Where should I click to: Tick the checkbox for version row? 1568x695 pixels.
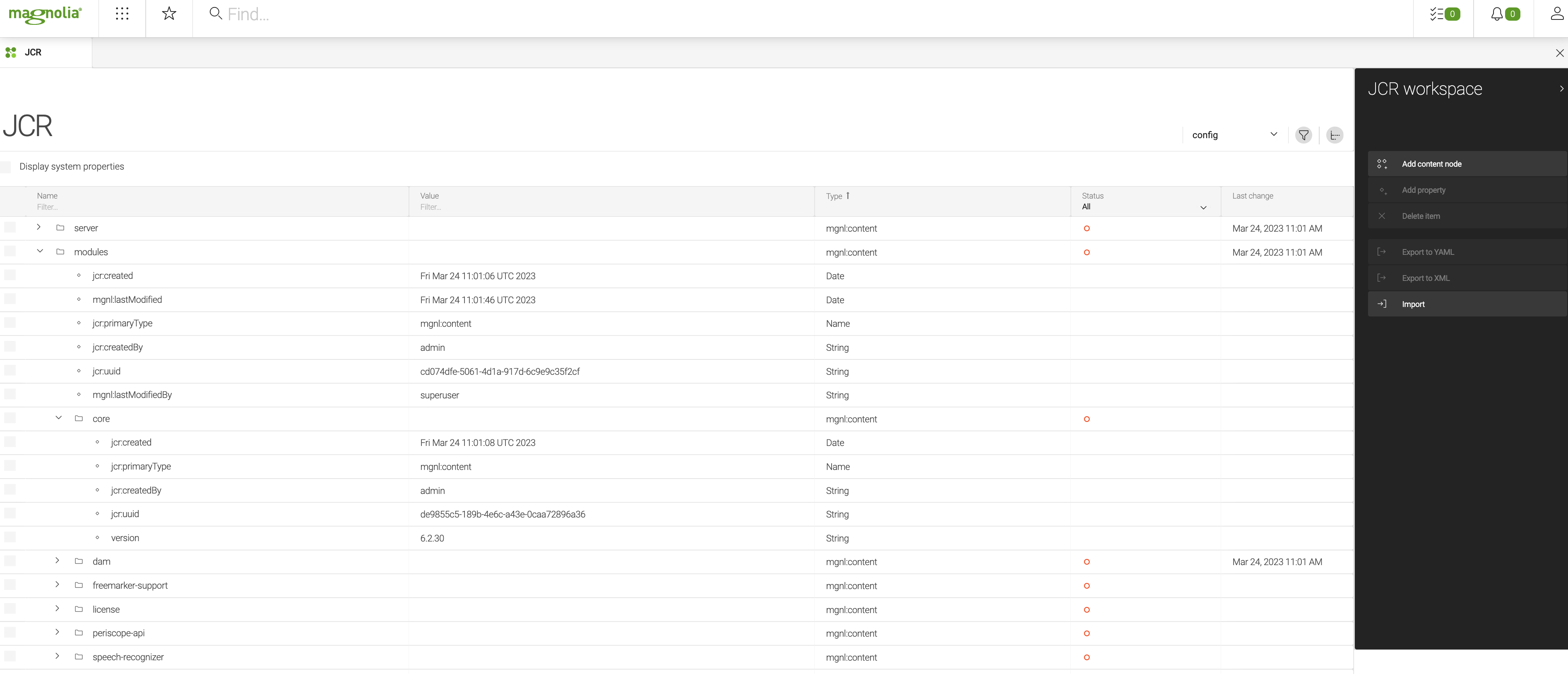click(10, 537)
